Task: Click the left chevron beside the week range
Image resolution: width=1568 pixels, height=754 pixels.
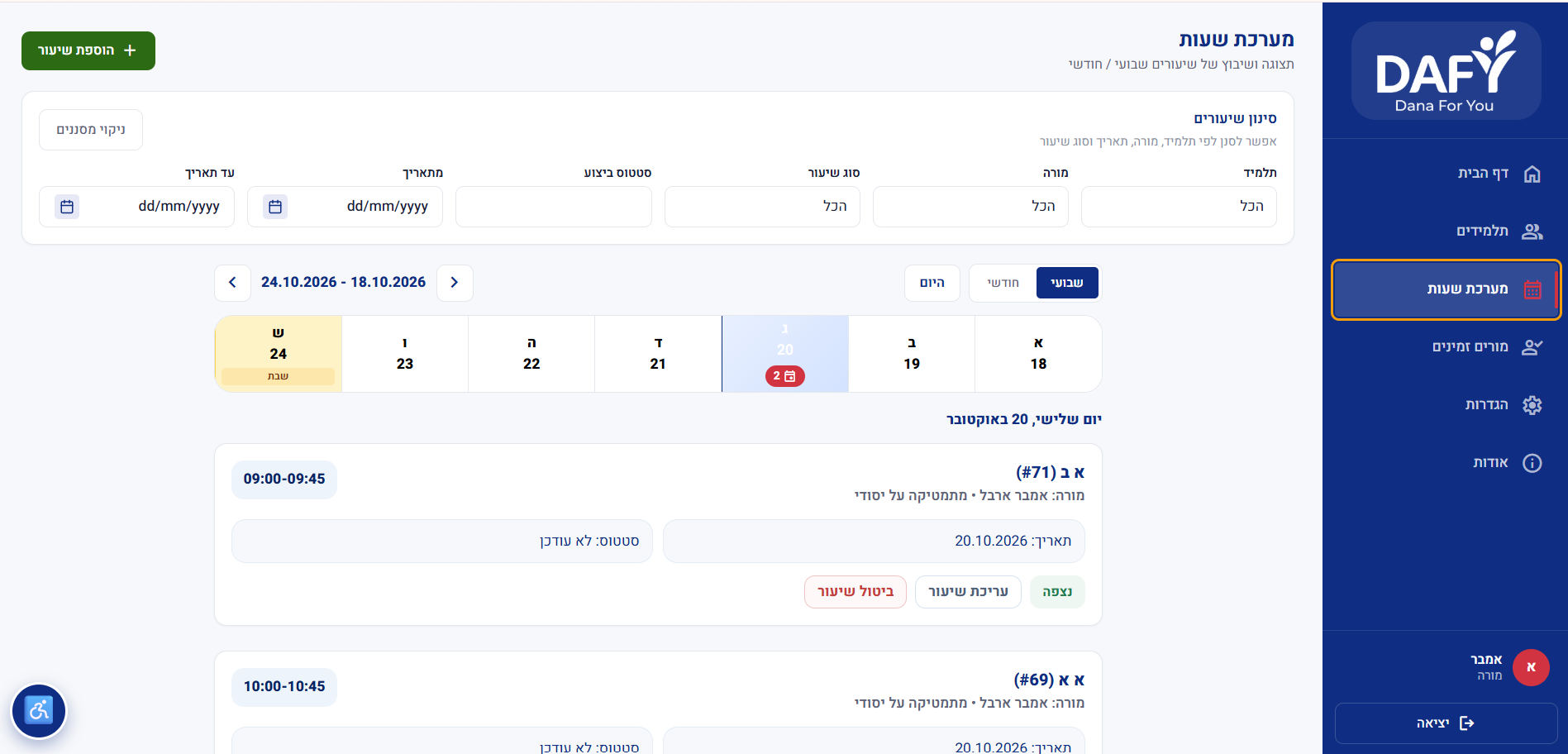Action: (x=232, y=283)
